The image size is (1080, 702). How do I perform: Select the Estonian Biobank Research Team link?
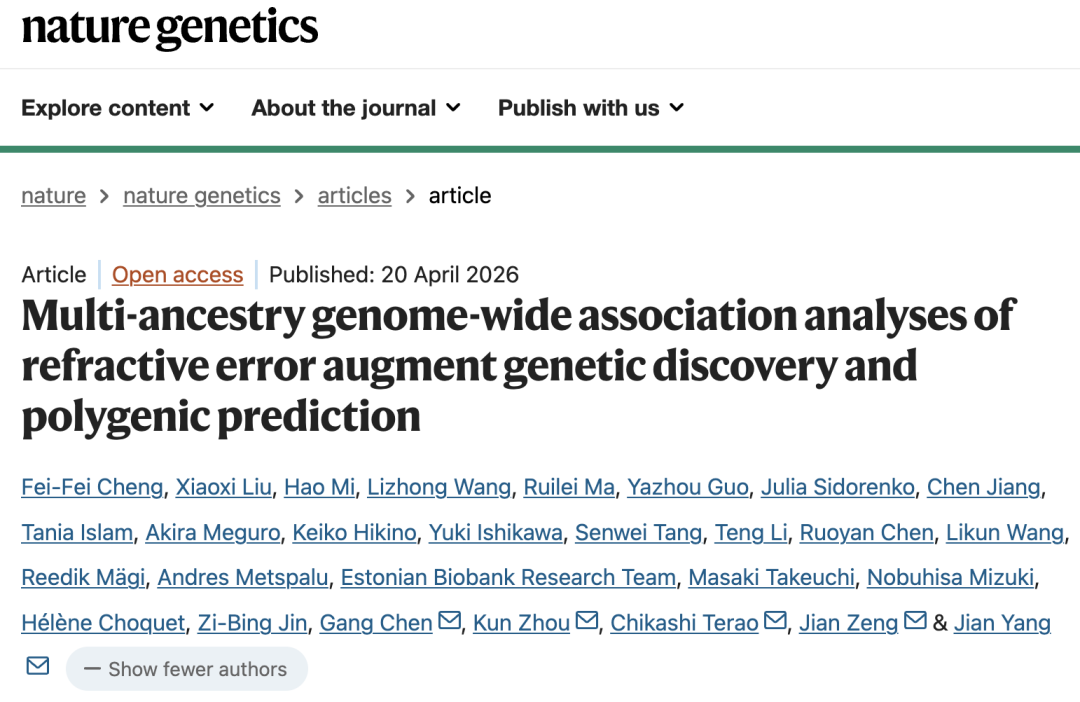coord(508,577)
